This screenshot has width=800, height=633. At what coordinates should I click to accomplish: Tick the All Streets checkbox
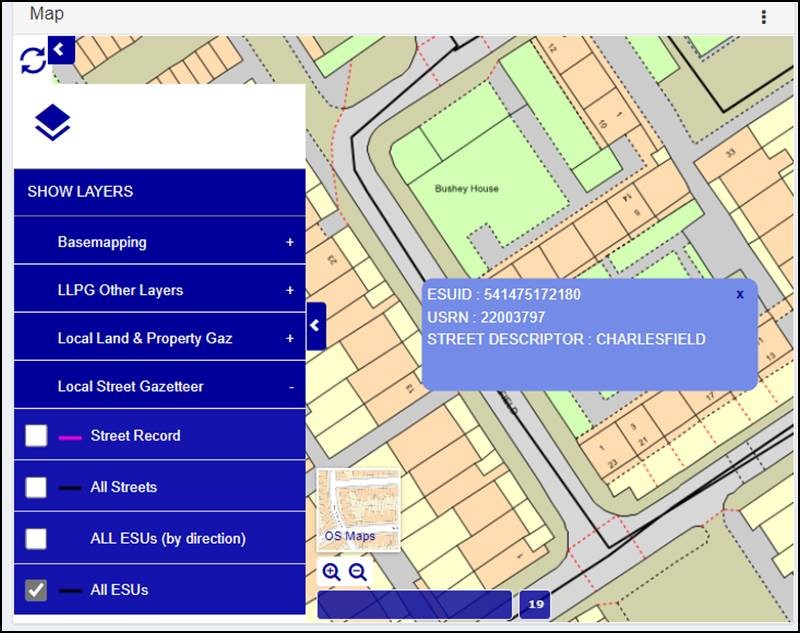36,487
